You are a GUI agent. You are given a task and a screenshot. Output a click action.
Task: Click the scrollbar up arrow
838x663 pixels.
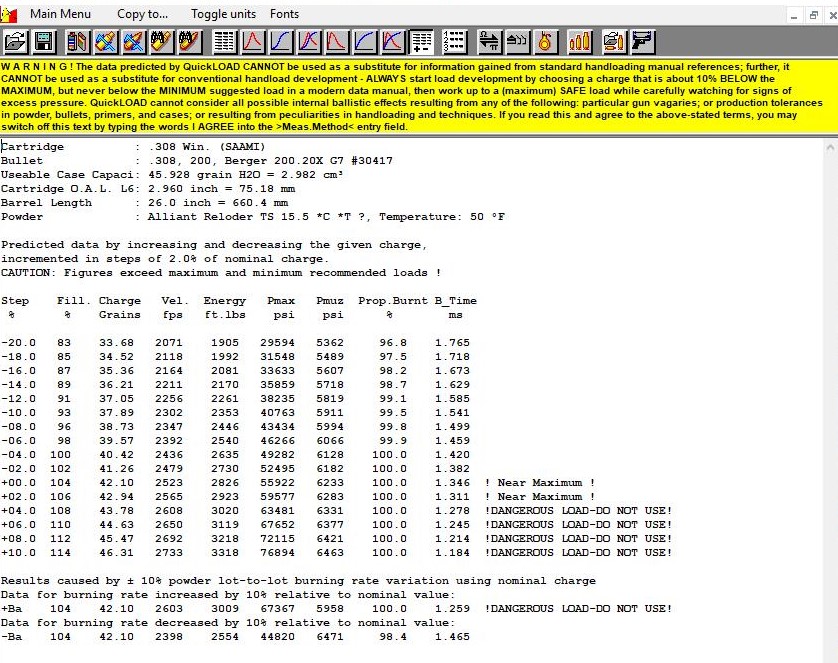(829, 147)
